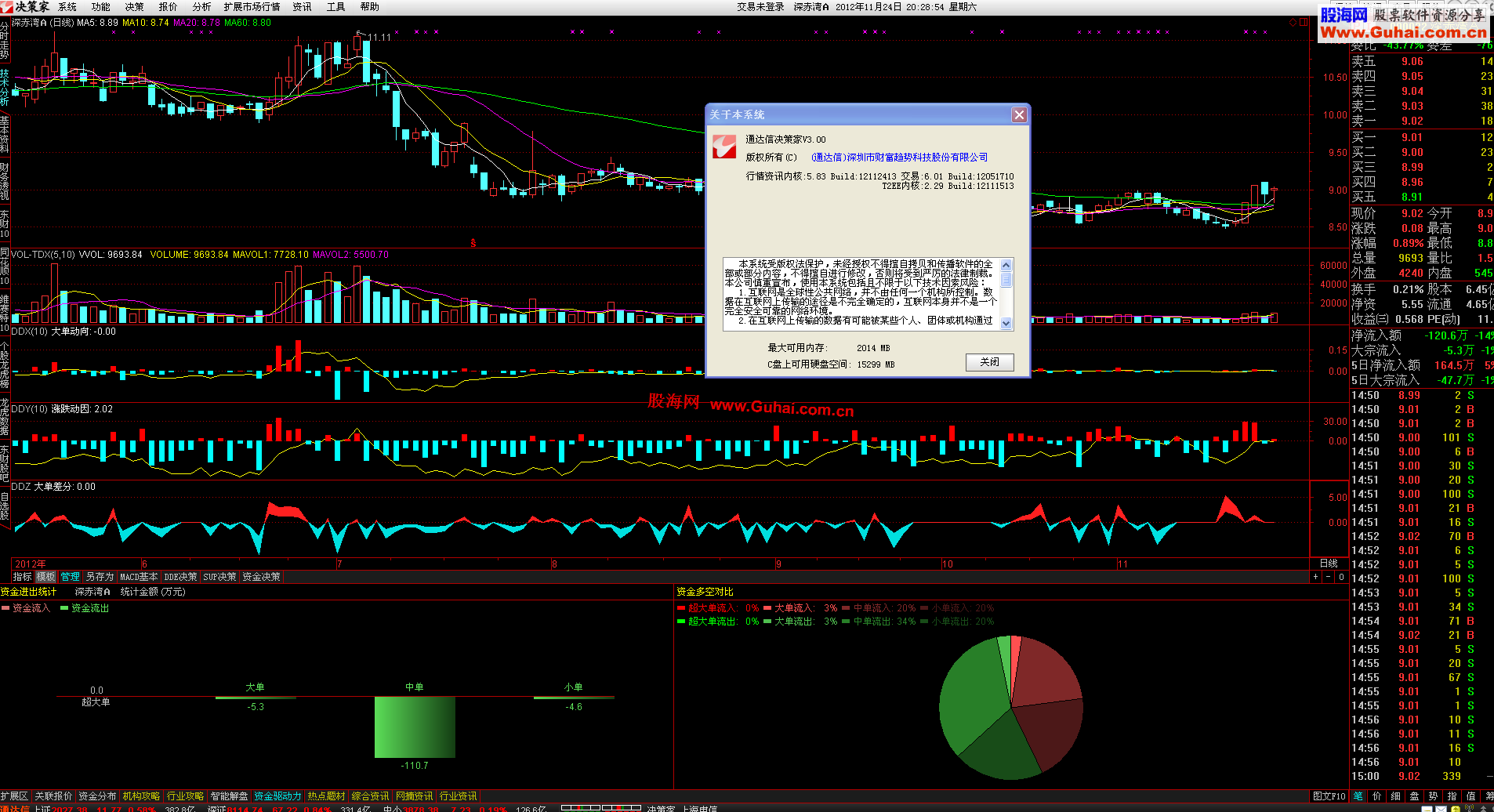Click the 通达信 logo icon in dialog

pos(724,147)
